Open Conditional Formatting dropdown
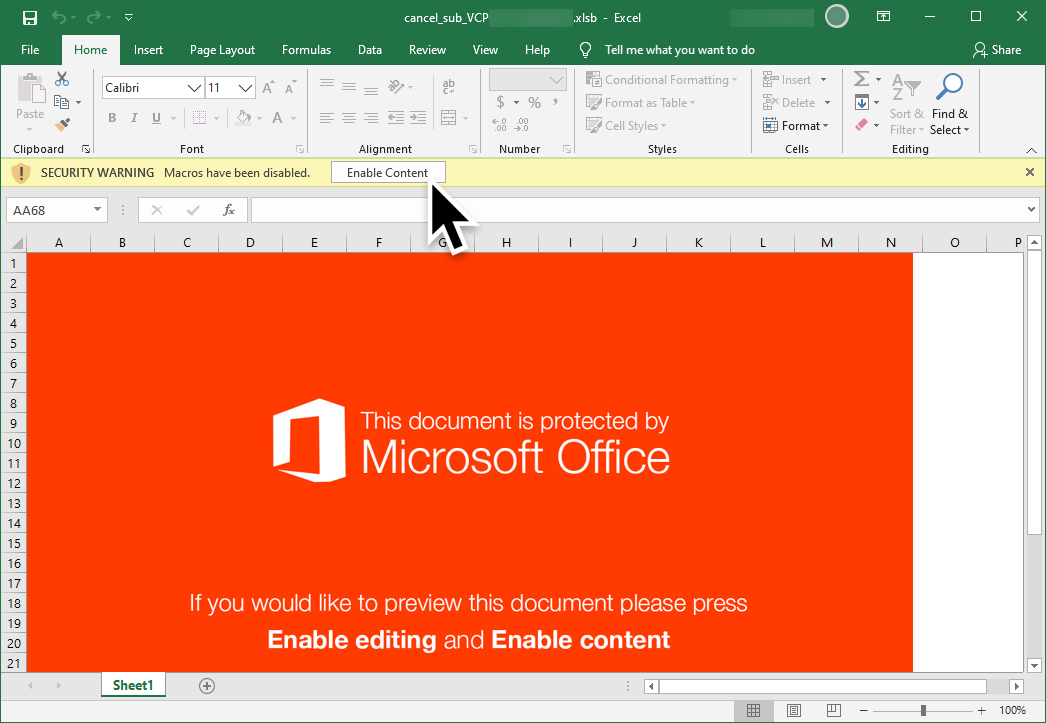This screenshot has width=1046, height=723. pyautogui.click(x=662, y=80)
